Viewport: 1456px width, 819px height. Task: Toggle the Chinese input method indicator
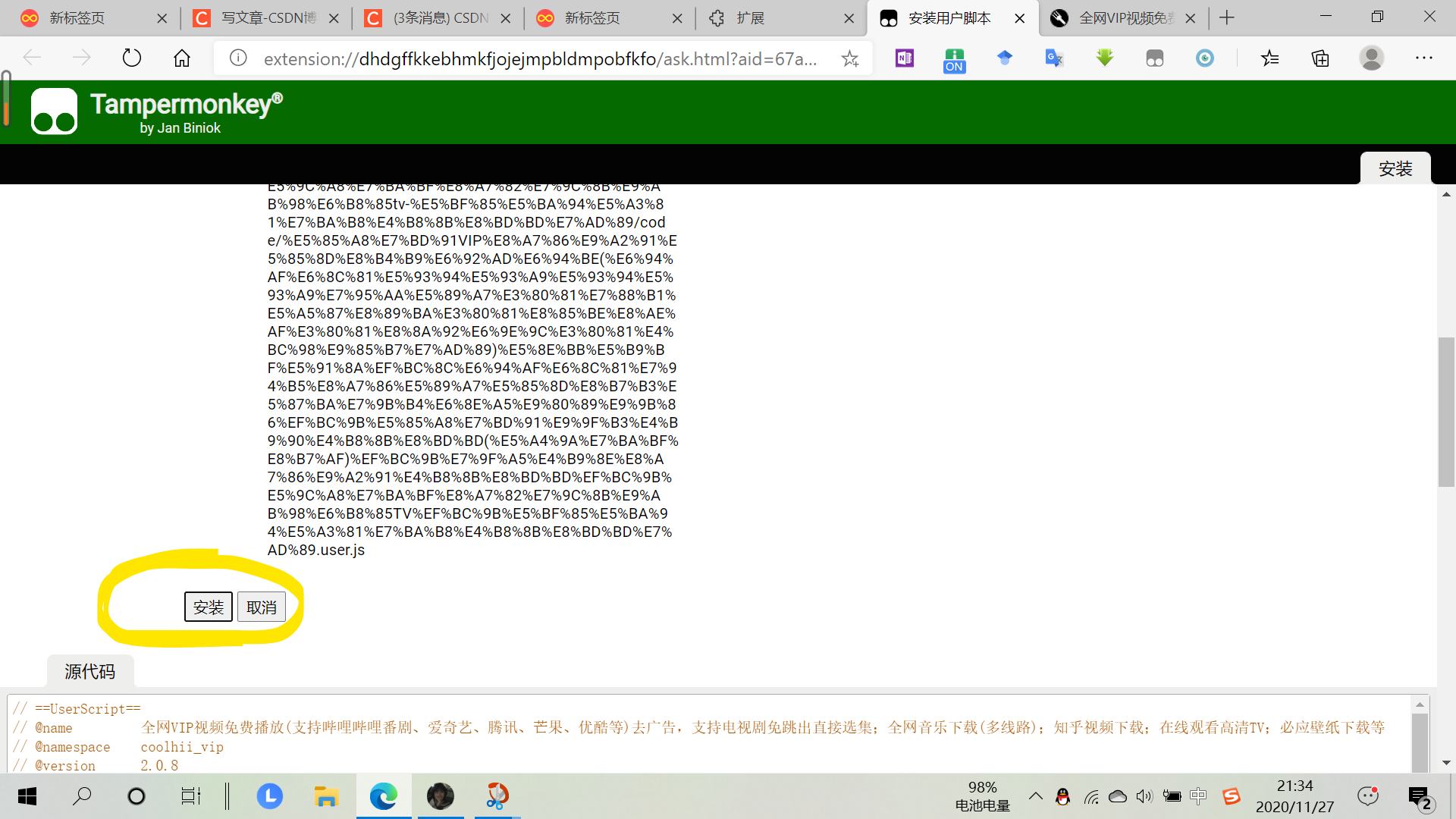coord(1198,796)
